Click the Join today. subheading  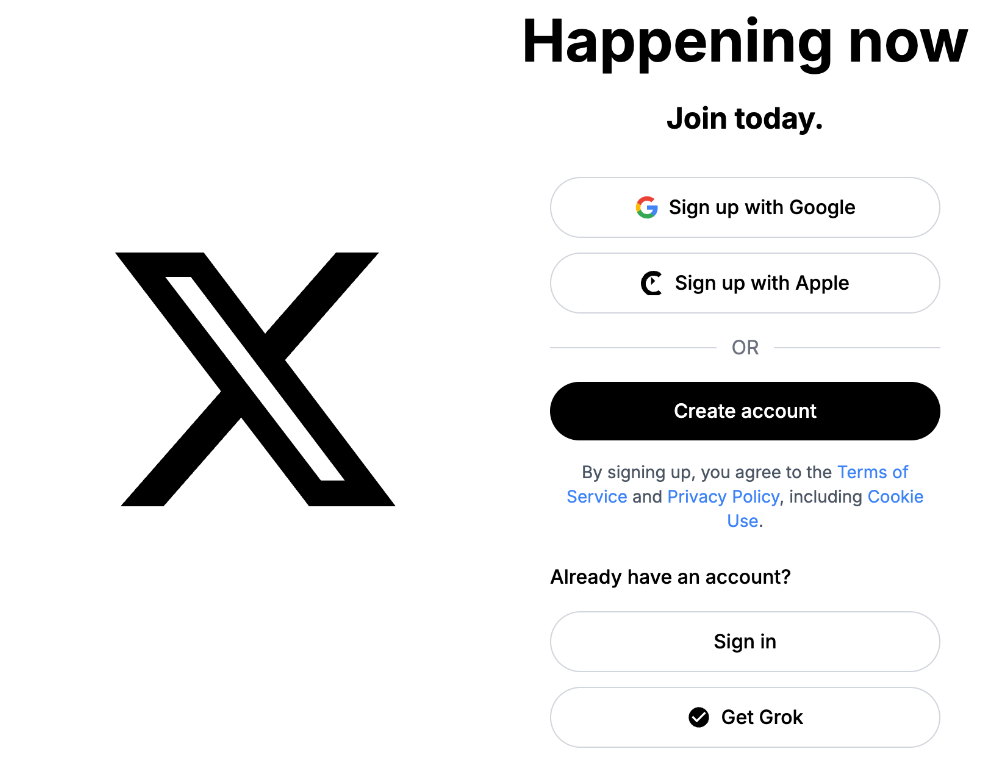pyautogui.click(x=745, y=119)
